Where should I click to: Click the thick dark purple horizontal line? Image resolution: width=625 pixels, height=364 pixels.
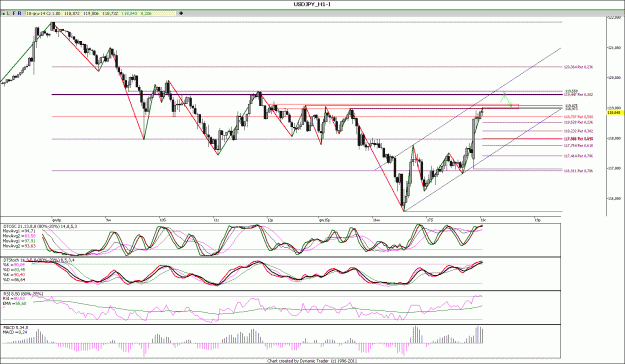[x=307, y=94]
